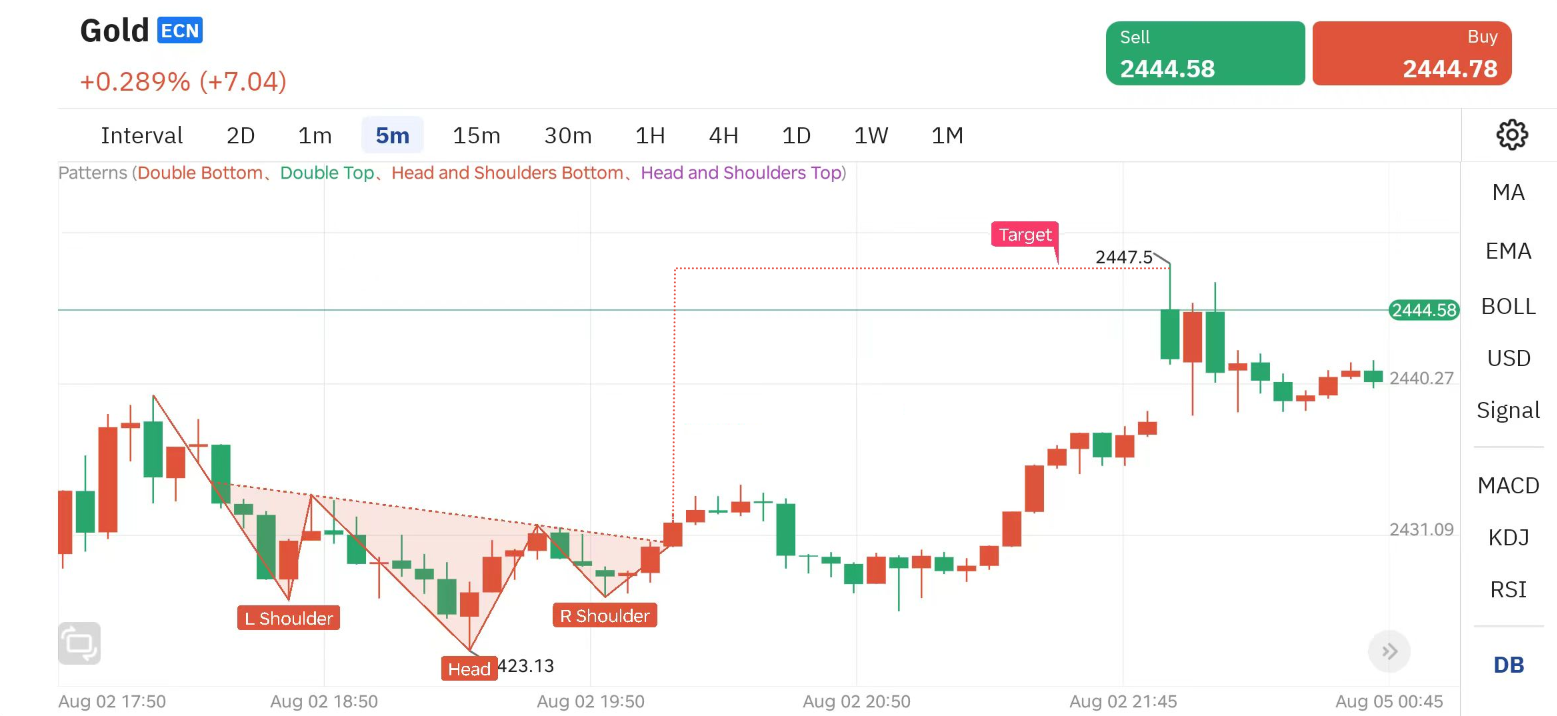Show the KDJ indicator
The width and height of the screenshot is (1557, 716).
pos(1507,537)
